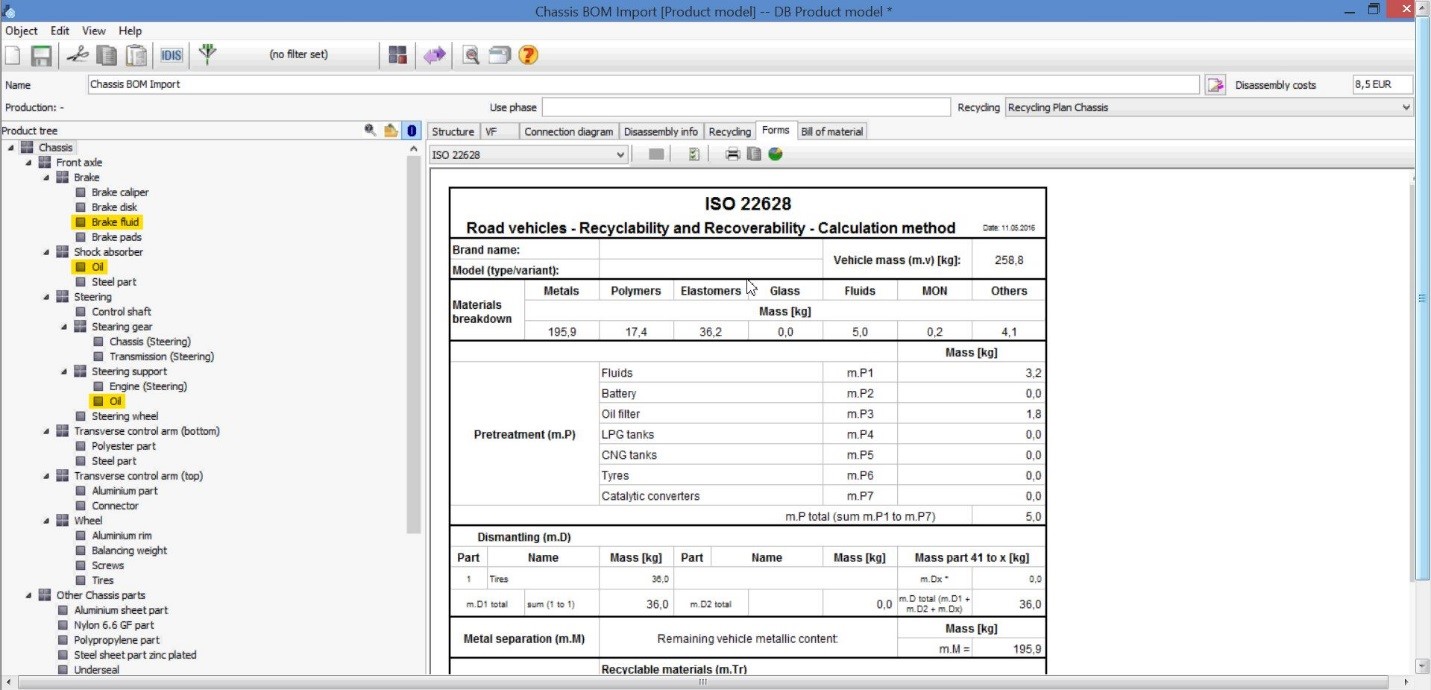Collapse the Front axle node

pyautogui.click(x=29, y=163)
